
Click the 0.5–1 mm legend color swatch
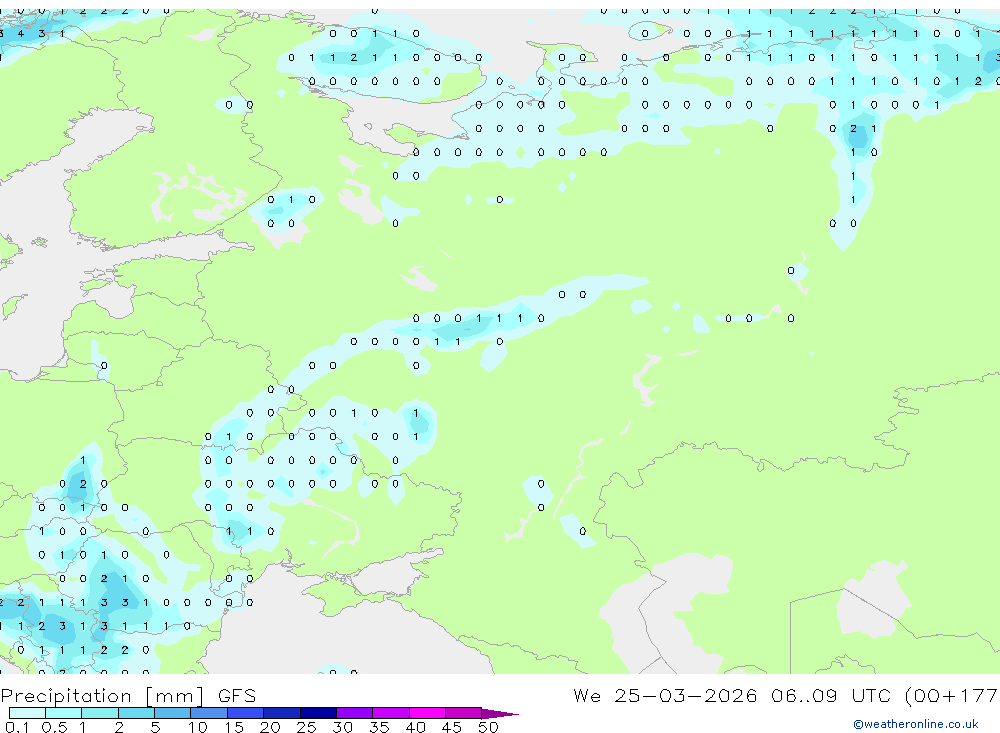pos(64,713)
